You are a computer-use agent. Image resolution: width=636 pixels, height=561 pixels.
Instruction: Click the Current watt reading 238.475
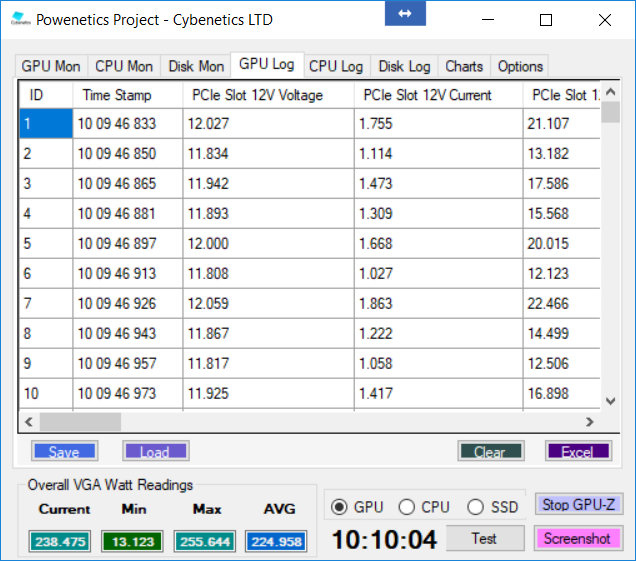point(60,541)
